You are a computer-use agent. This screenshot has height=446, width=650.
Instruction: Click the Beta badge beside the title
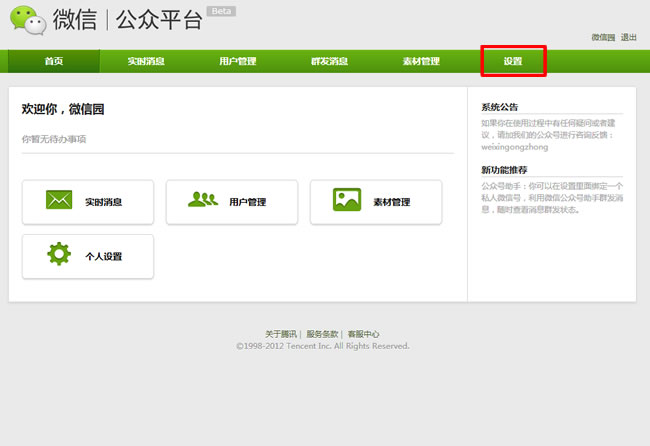[221, 11]
